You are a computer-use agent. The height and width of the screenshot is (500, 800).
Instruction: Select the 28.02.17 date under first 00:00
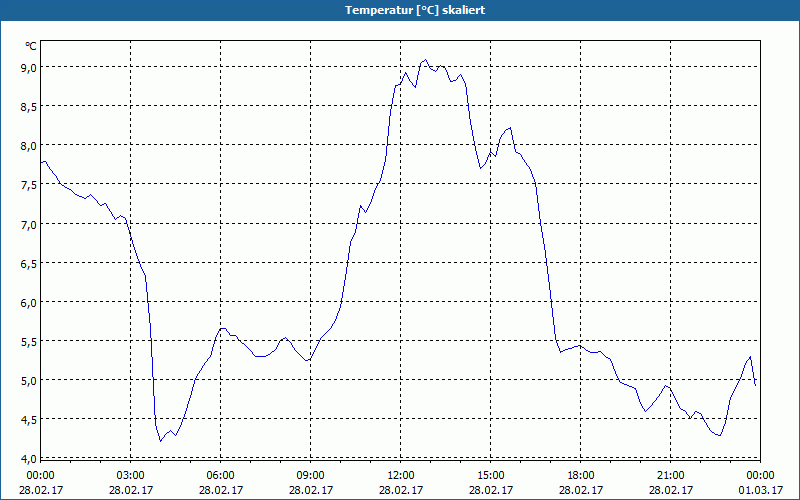point(41,490)
